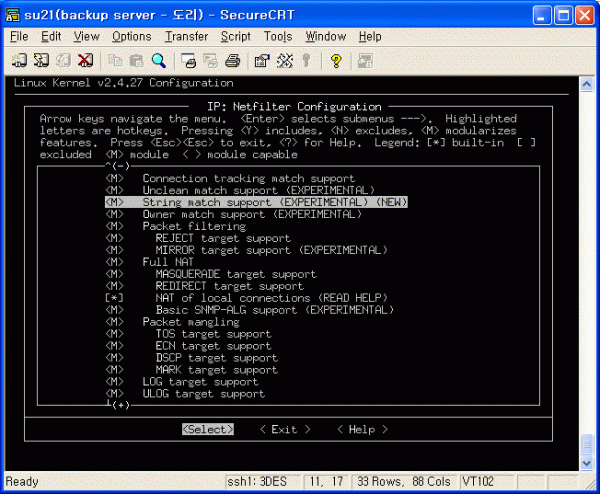
Task: Click the highlighted <Select> button
Action: (208, 429)
